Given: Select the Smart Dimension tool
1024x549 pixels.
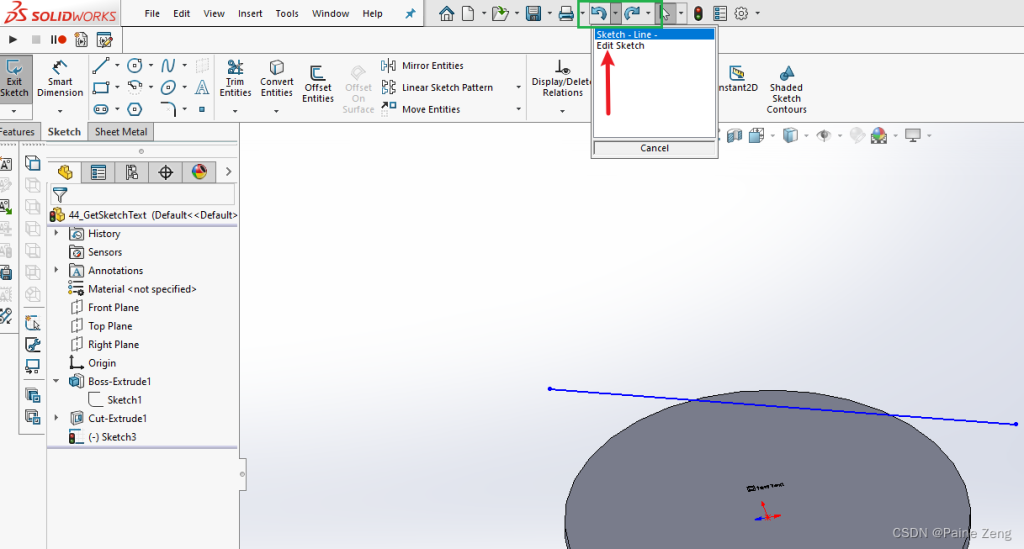Looking at the screenshot, I should coord(59,78).
